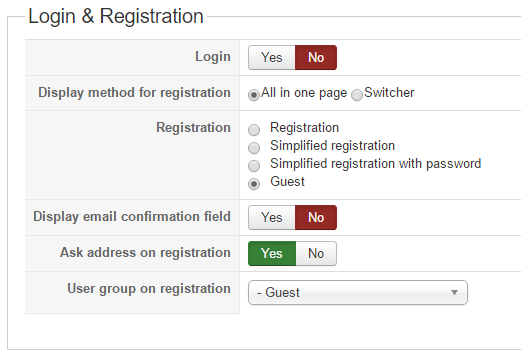Select All in one page radio button

[254, 95]
